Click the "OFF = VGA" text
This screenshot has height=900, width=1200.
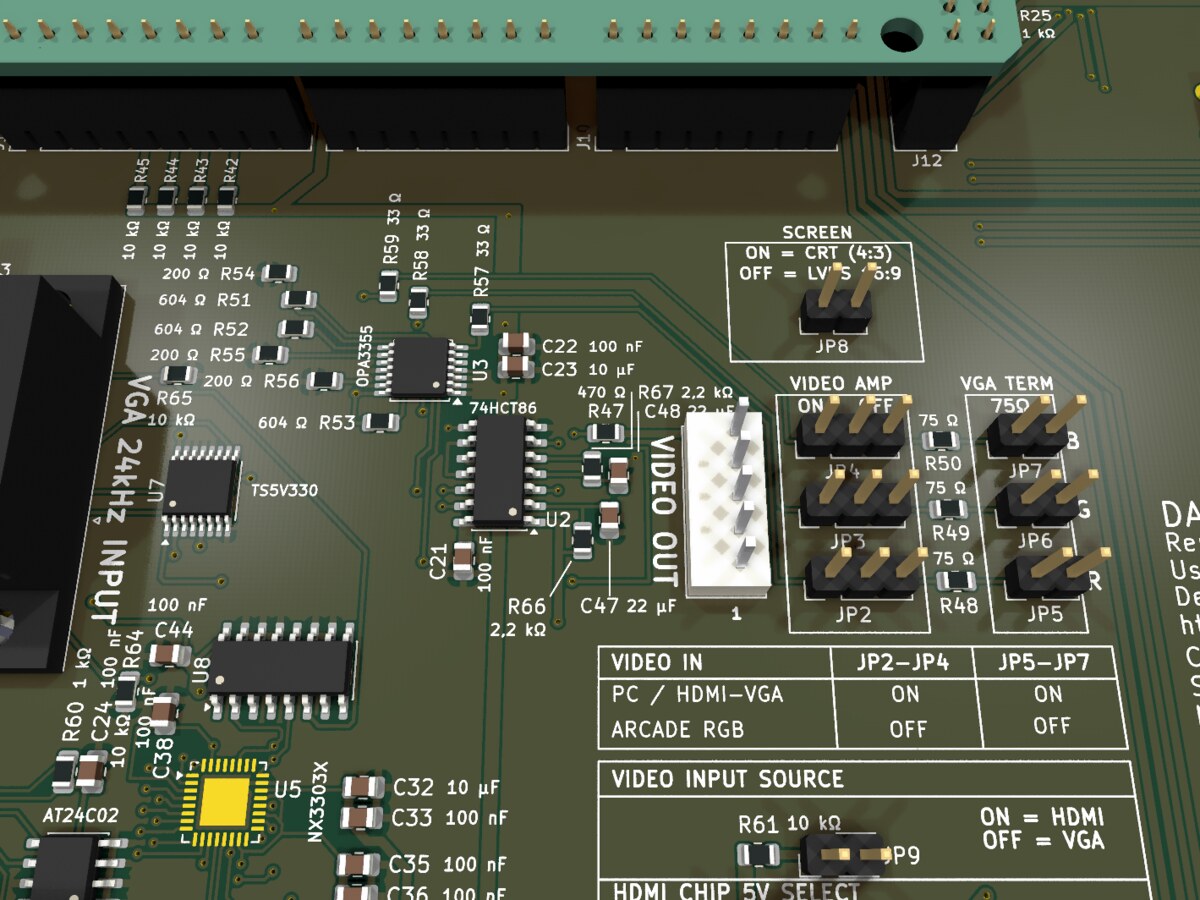pos(1043,841)
